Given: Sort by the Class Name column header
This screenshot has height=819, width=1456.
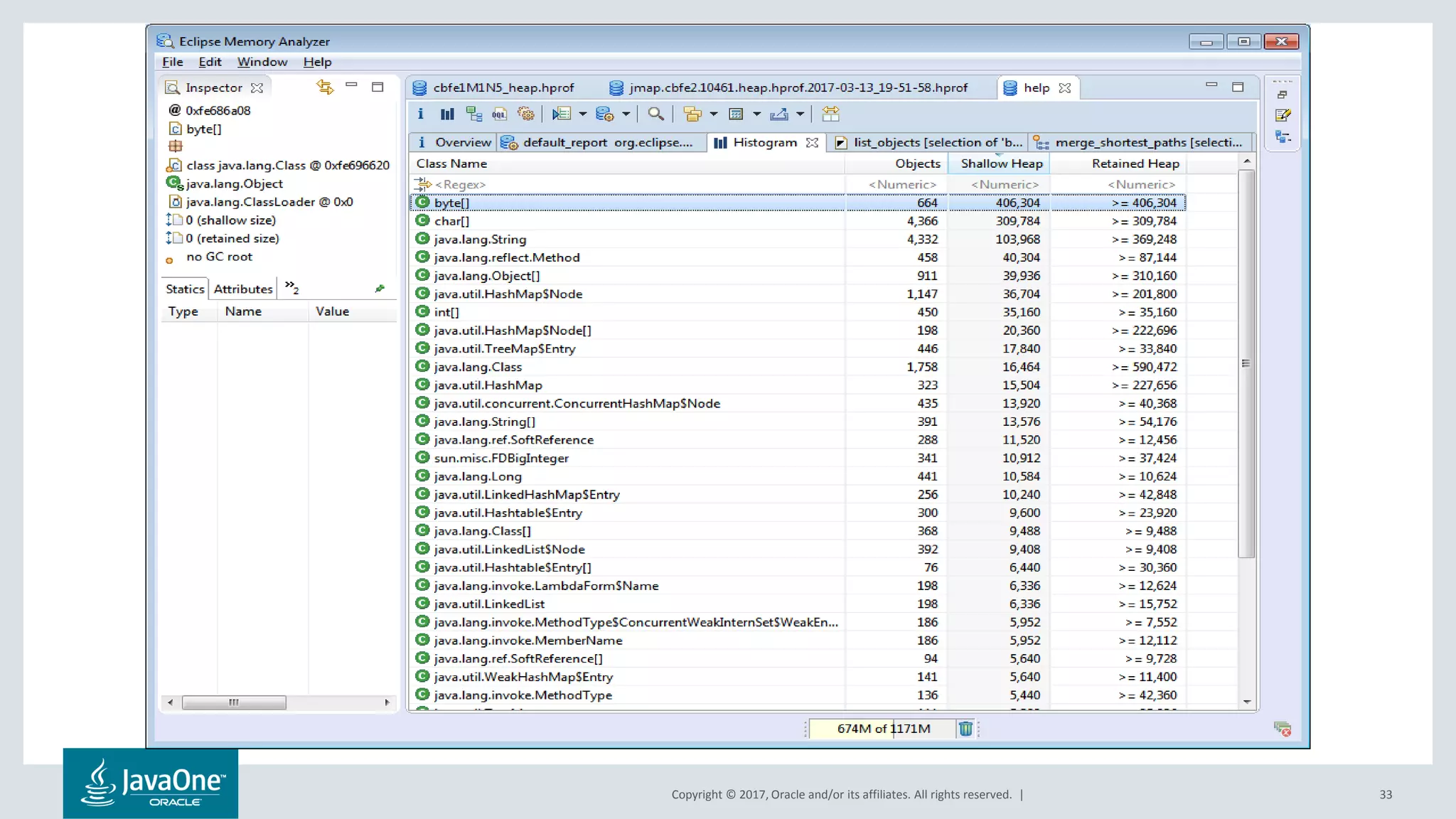Looking at the screenshot, I should point(627,164).
